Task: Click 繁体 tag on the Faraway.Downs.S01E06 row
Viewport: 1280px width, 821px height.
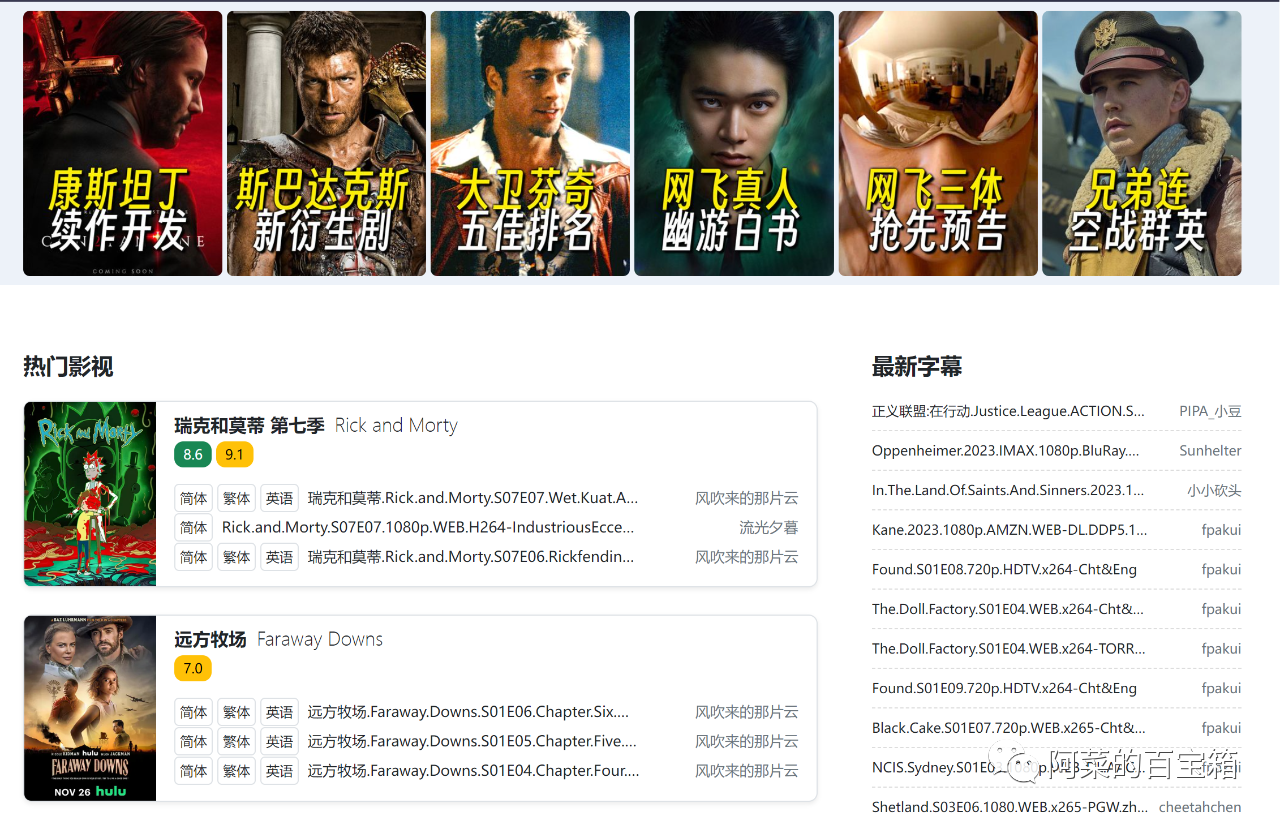Action: 236,712
